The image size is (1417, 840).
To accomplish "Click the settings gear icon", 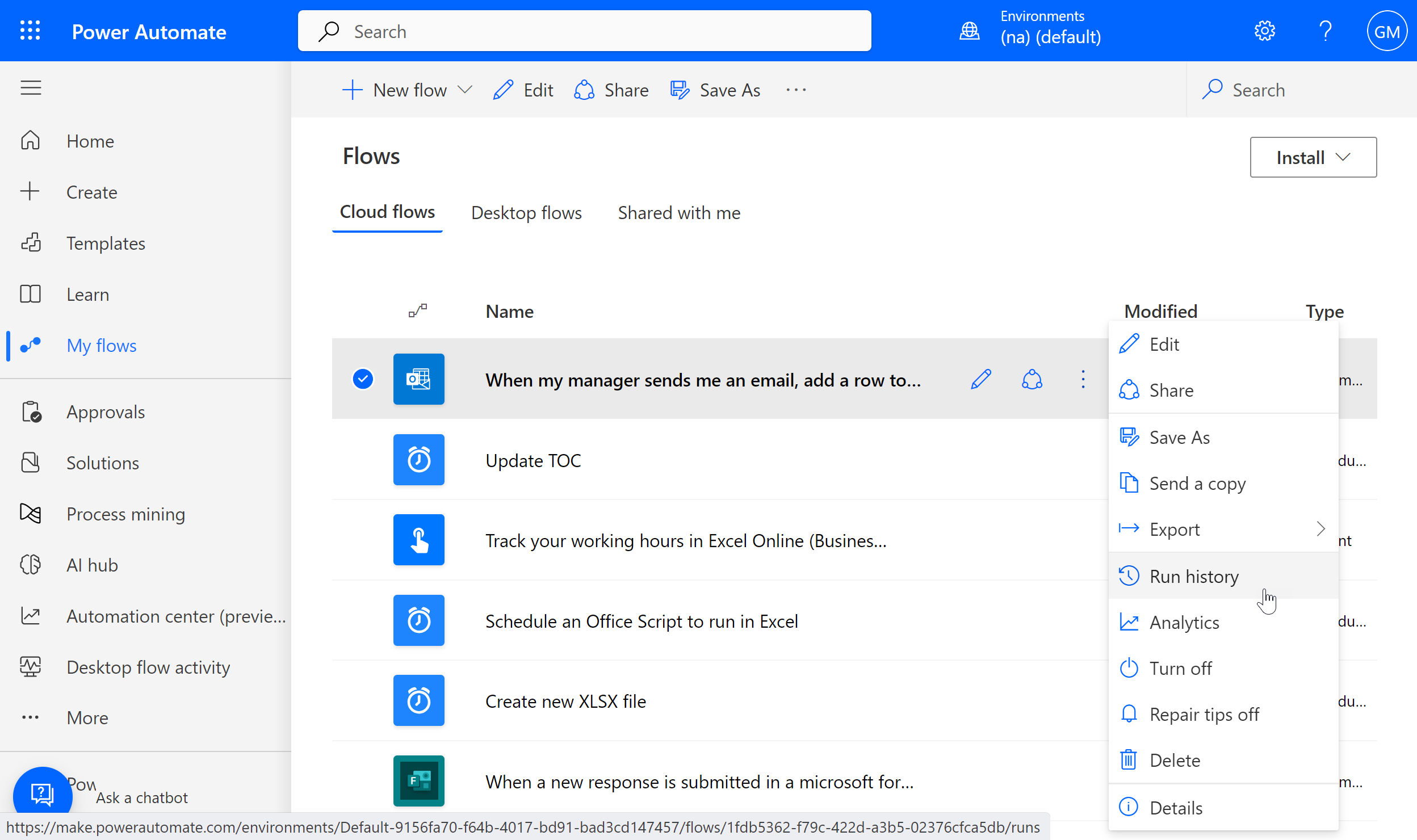I will [x=1264, y=31].
